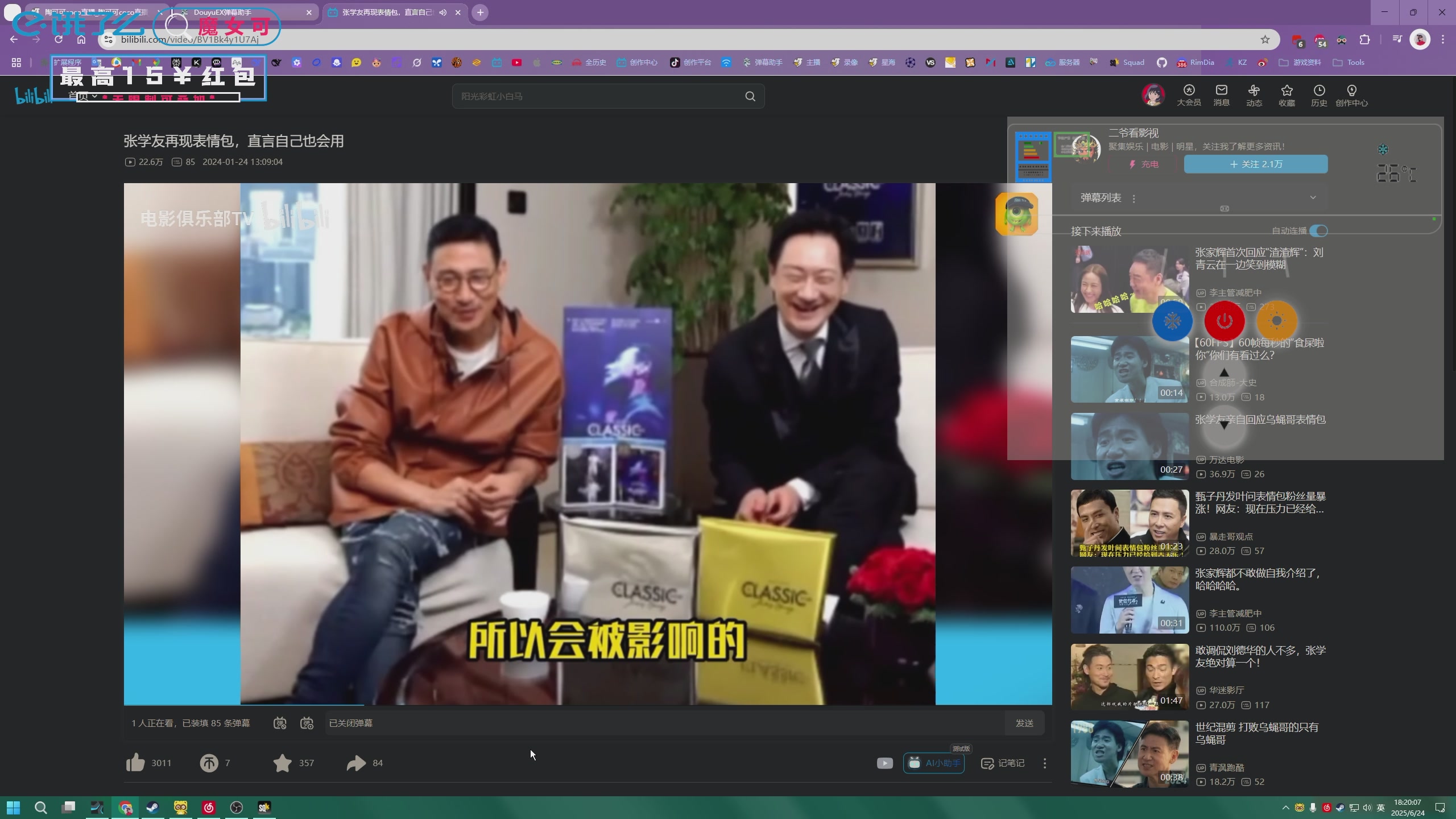Follow the uploader with 关注 2.1万
This screenshot has height=819, width=1456.
point(1256,164)
